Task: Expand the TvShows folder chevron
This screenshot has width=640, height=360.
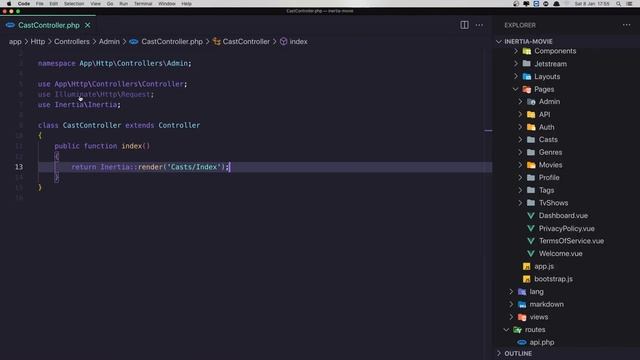Action: 520,203
